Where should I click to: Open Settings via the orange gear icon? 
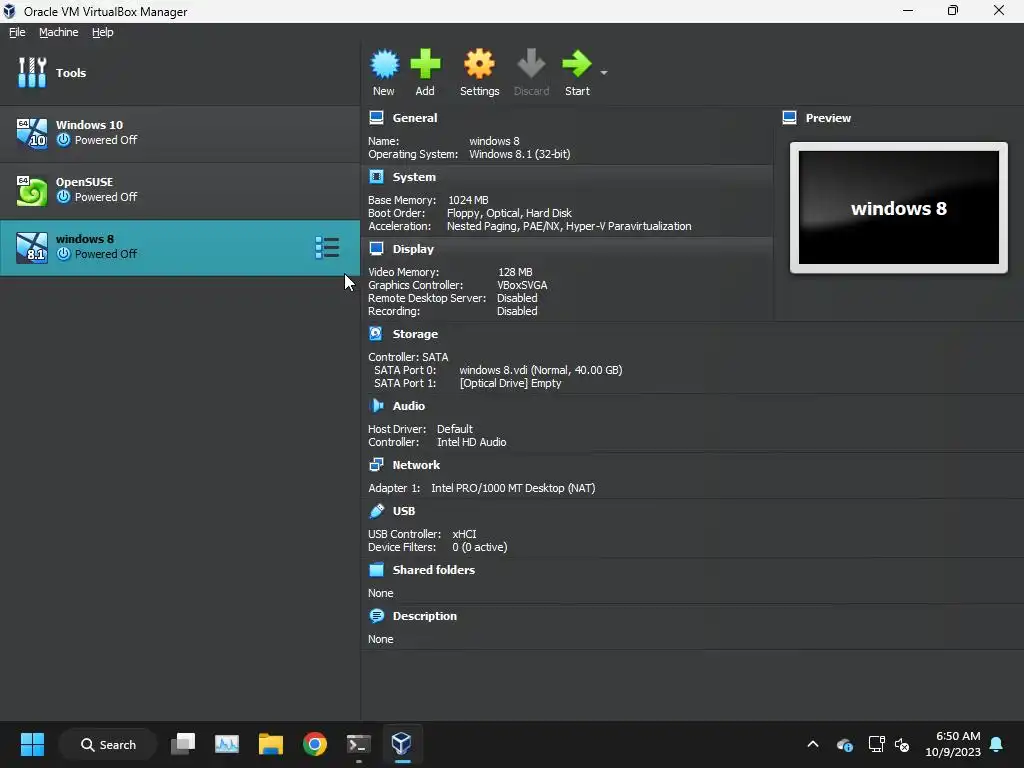tap(479, 64)
